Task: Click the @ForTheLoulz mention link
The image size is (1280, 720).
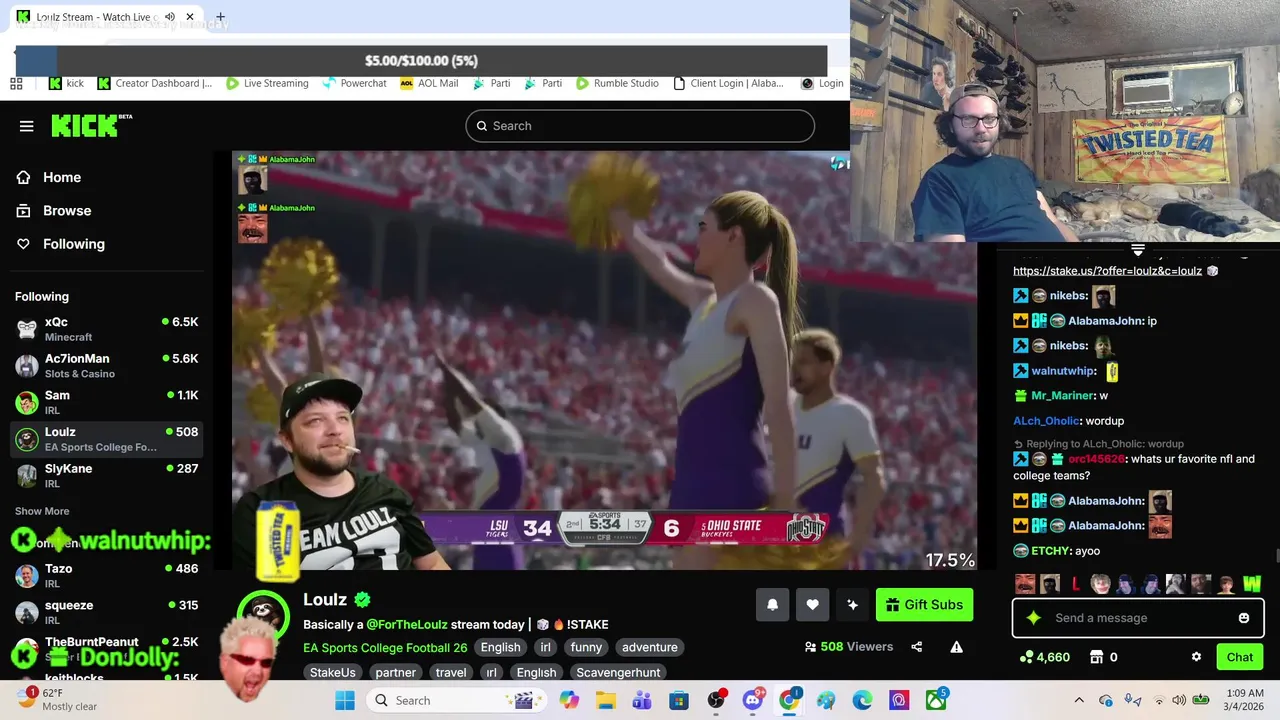Action: (x=406, y=624)
